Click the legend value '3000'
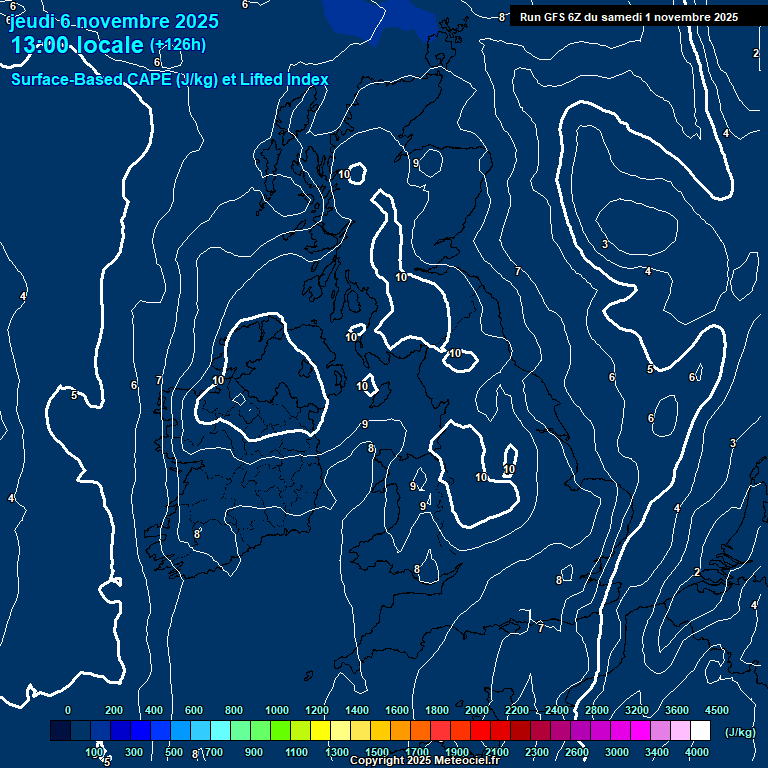 point(617,752)
